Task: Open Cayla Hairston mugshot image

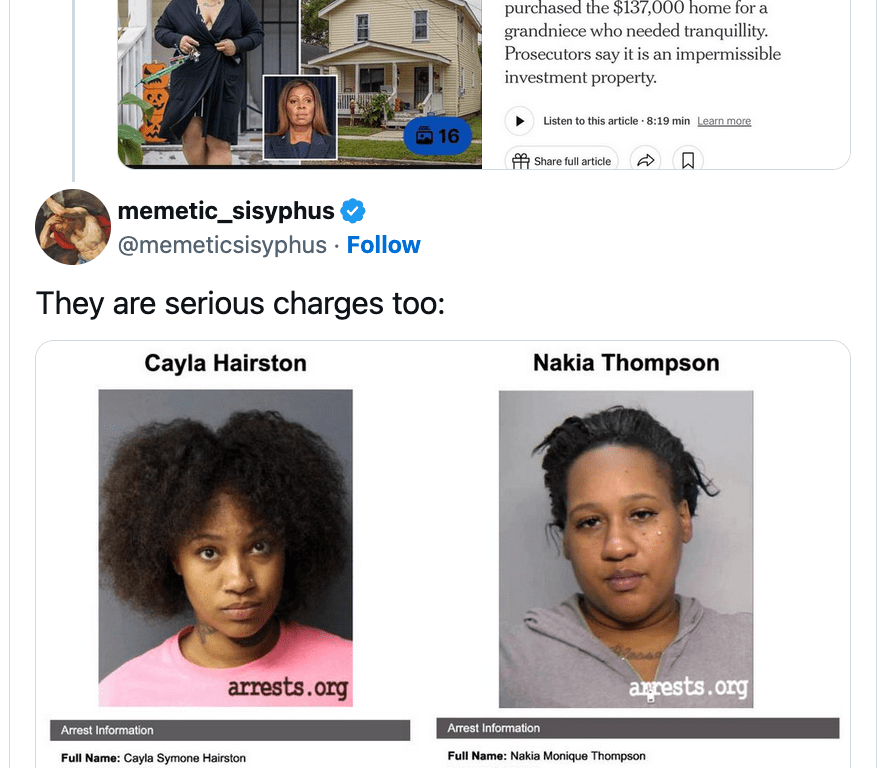Action: 225,548
